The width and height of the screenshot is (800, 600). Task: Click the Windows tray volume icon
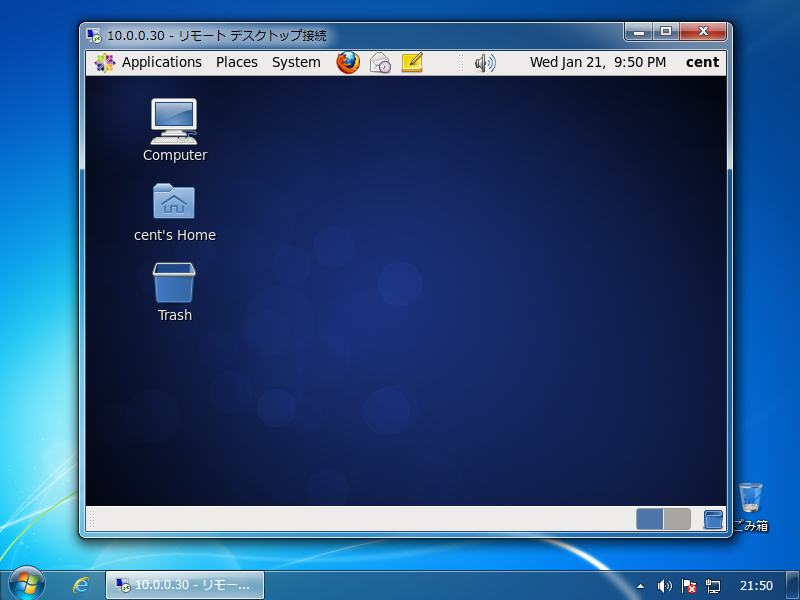(664, 586)
